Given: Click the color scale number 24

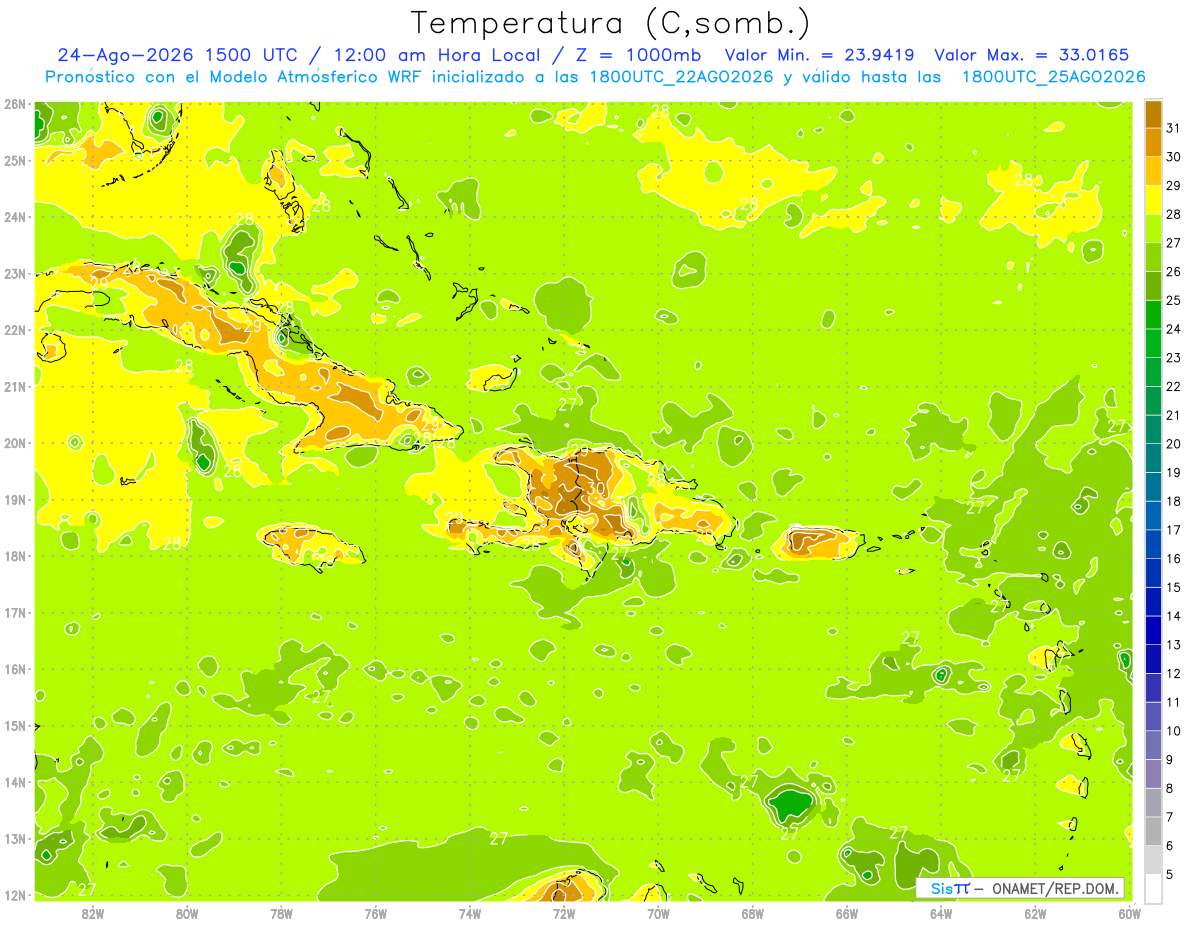Looking at the screenshot, I should point(1173,328).
